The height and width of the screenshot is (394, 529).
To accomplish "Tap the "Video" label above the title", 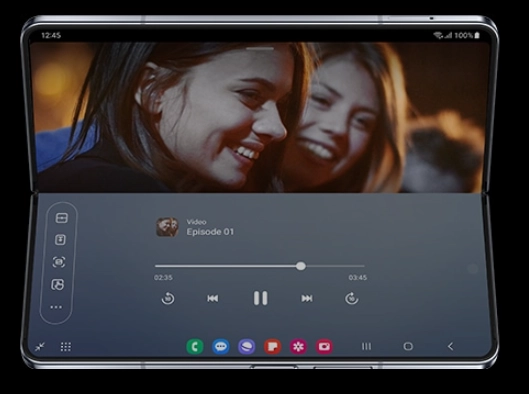I will (x=196, y=222).
